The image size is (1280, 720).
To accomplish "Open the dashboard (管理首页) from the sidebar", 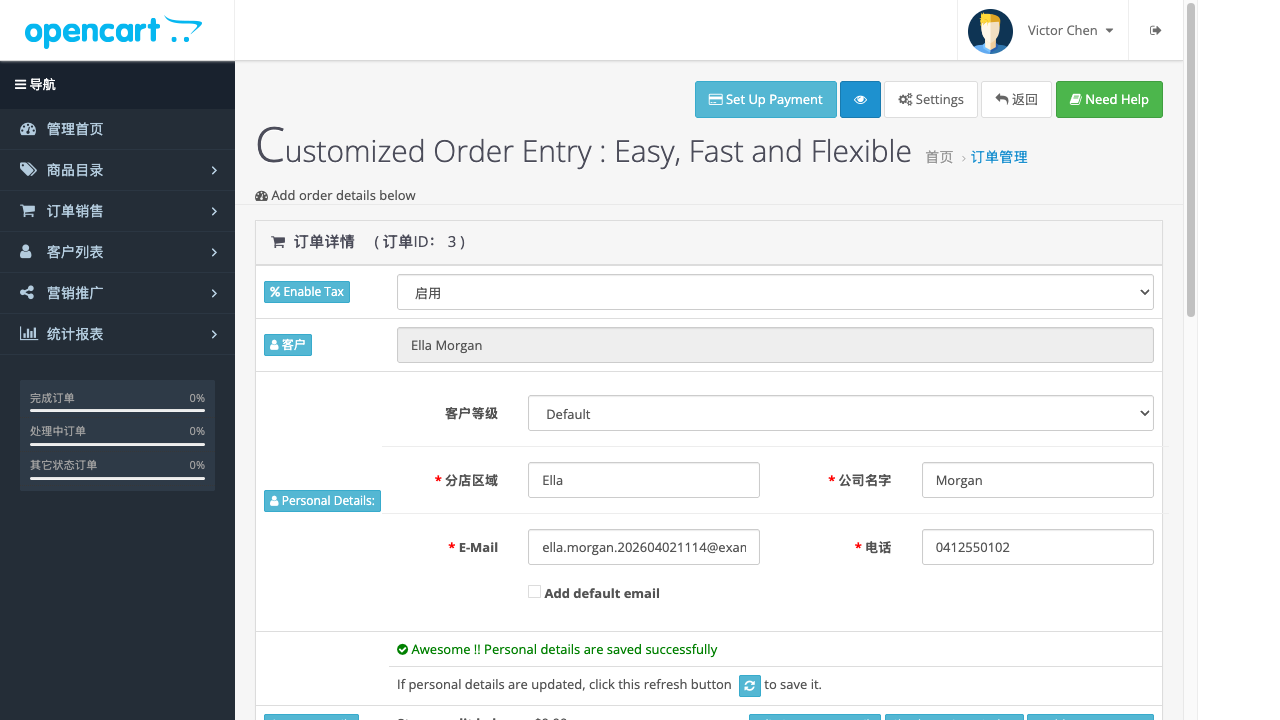I will [x=30, y=128].
